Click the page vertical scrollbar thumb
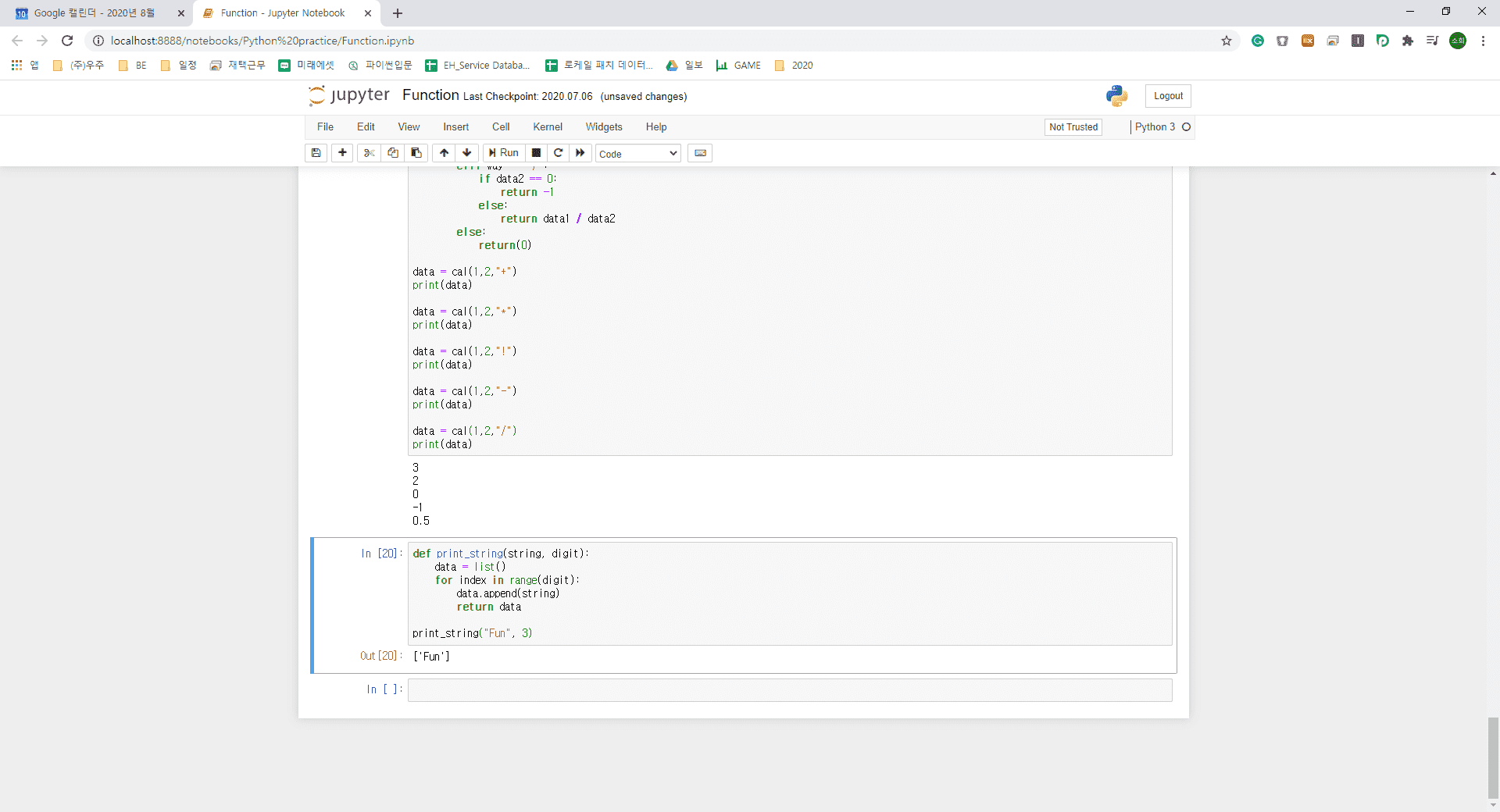This screenshot has width=1500, height=812. (1493, 758)
